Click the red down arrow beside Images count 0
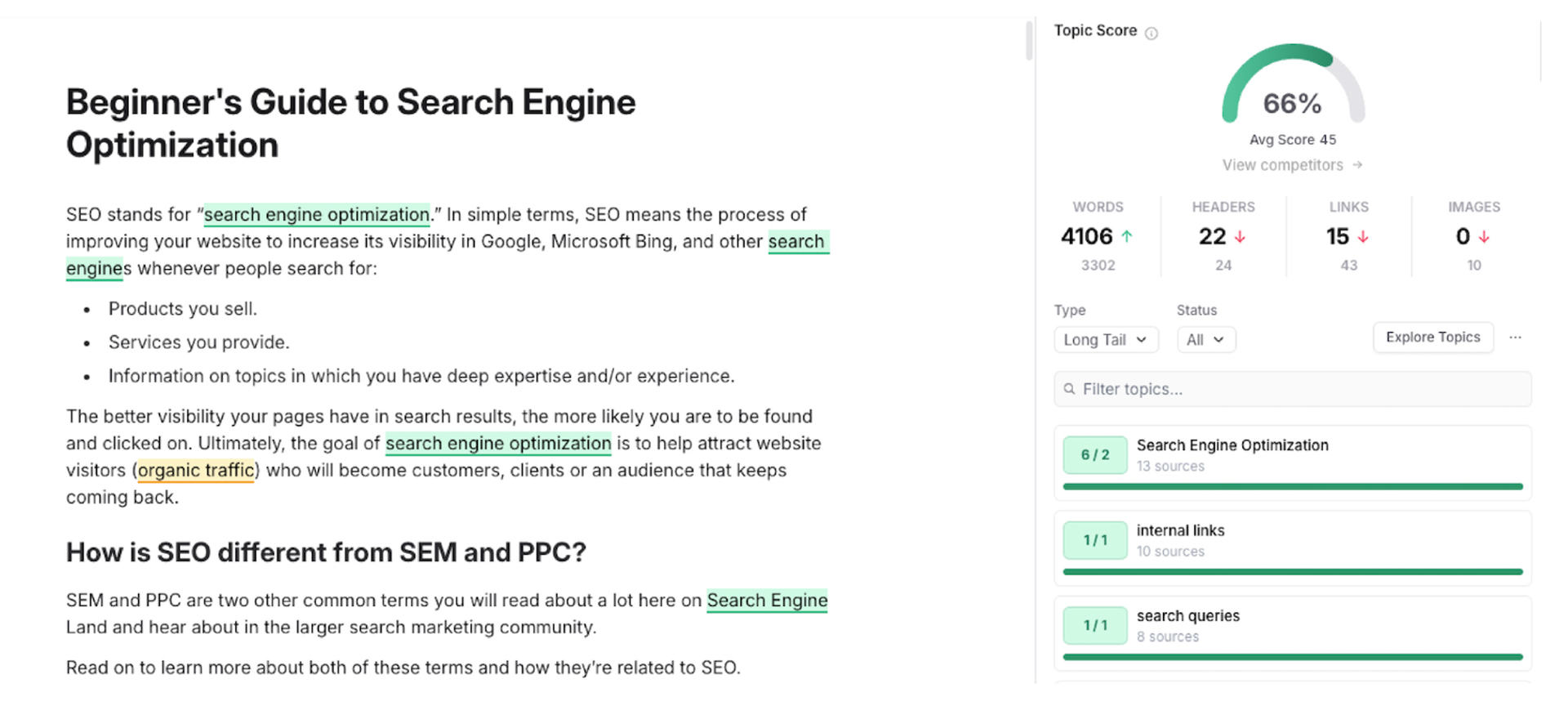Viewport: 1568px width, 706px height. coord(1484,237)
